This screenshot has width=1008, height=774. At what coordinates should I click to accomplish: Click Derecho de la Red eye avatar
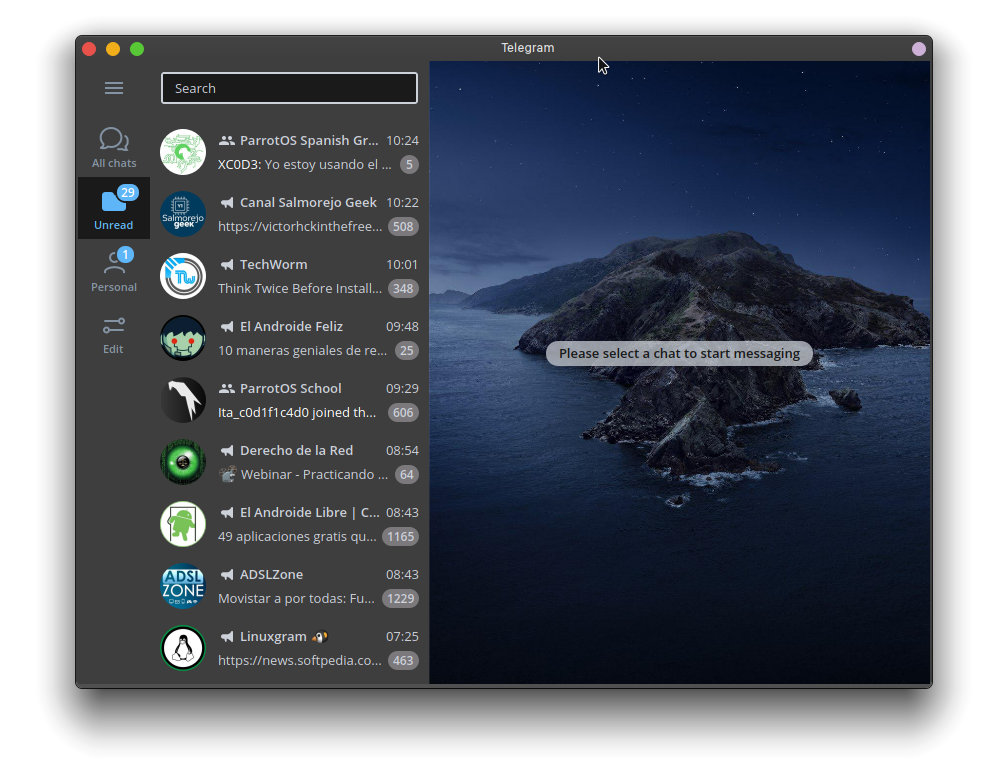(183, 462)
